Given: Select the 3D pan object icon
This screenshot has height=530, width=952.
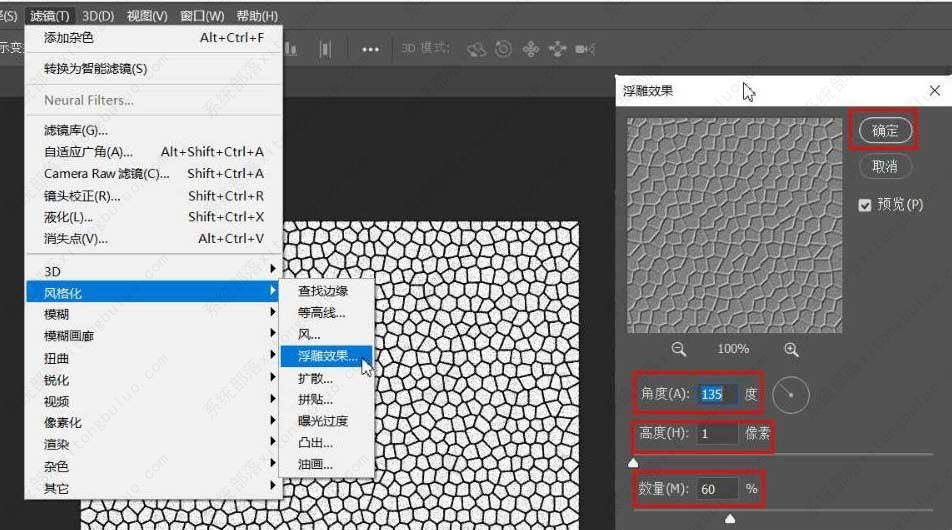Looking at the screenshot, I should [x=531, y=48].
